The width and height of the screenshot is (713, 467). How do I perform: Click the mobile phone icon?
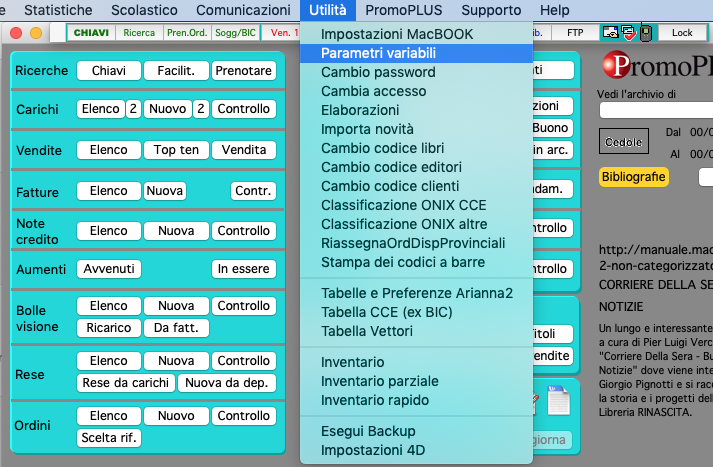coord(645,33)
